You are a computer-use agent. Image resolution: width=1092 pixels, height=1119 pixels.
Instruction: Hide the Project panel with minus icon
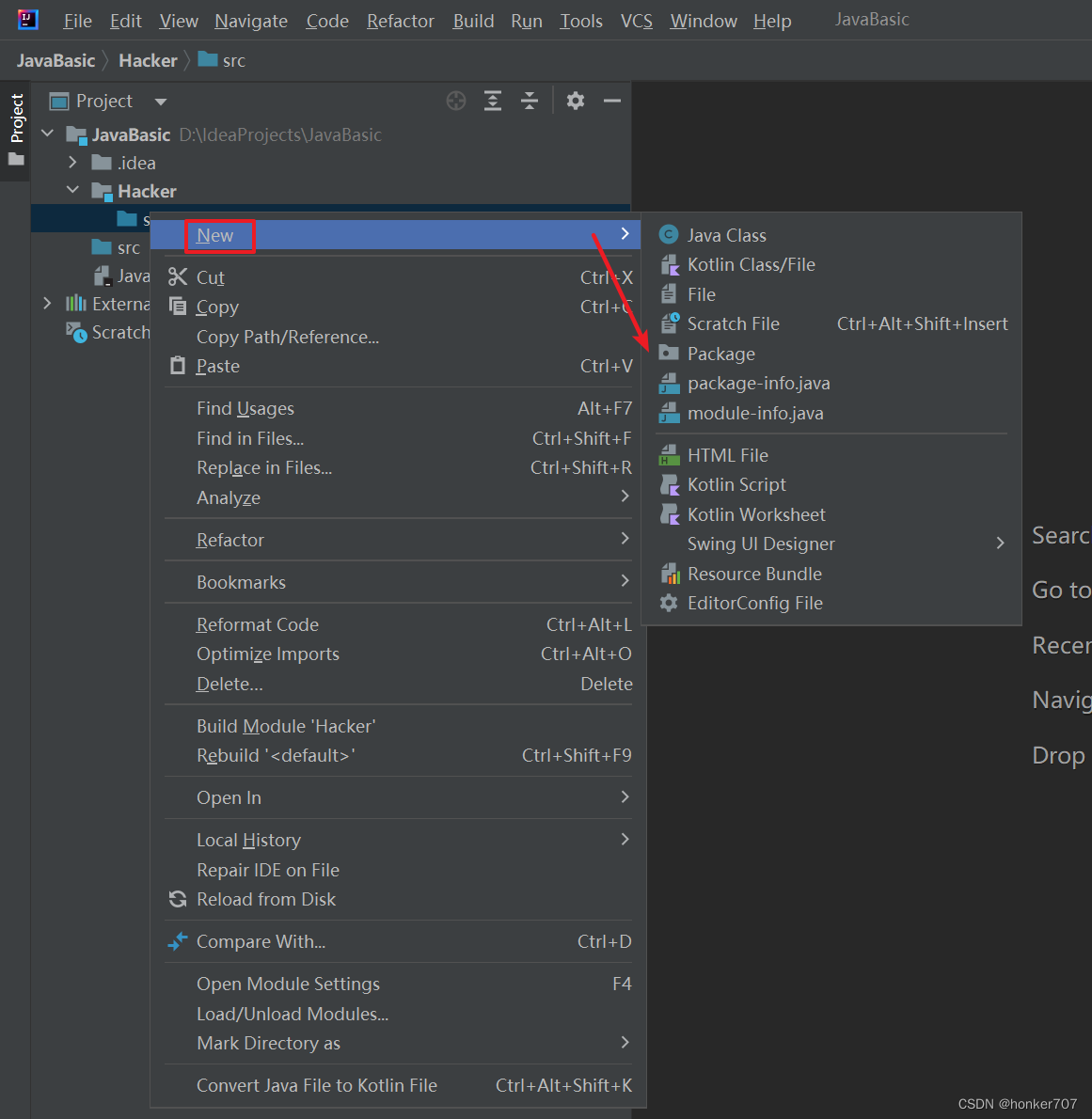click(x=612, y=102)
